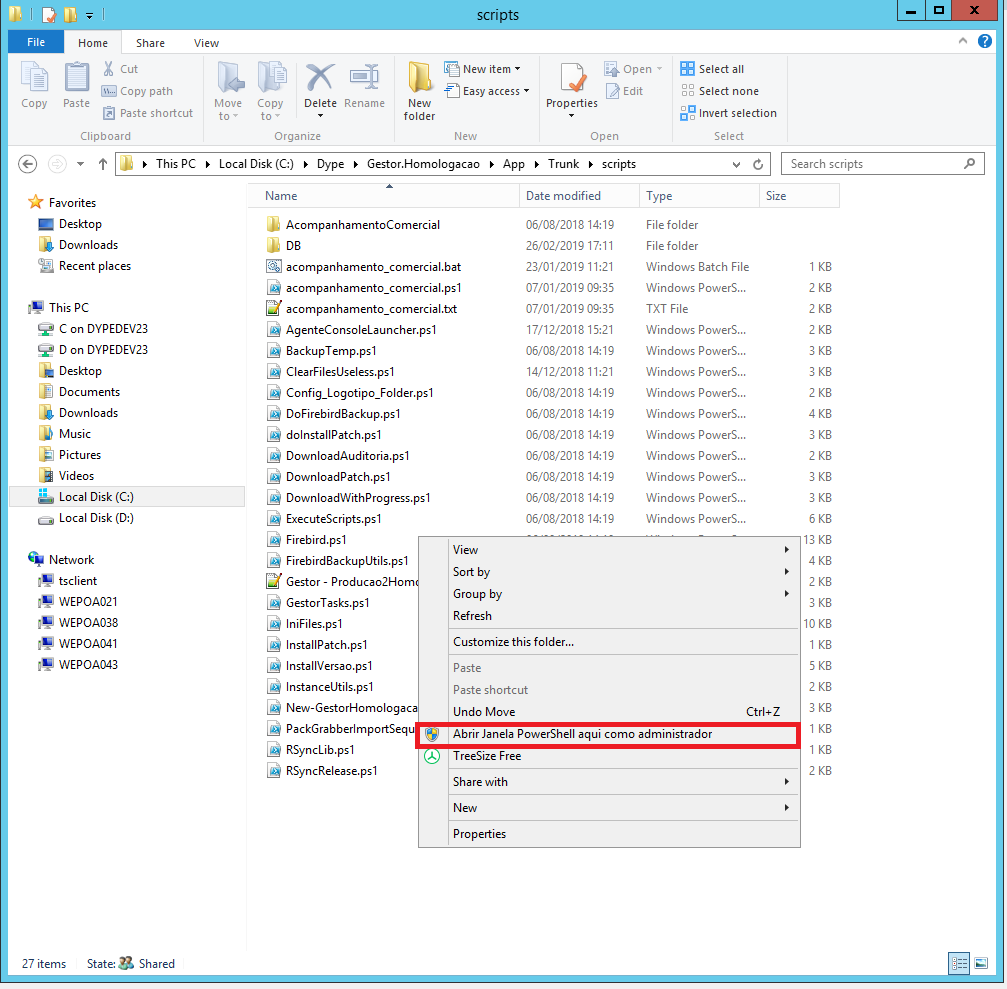1007x989 pixels.
Task: Expand the Delete button dropdown arrow
Action: coord(320,116)
